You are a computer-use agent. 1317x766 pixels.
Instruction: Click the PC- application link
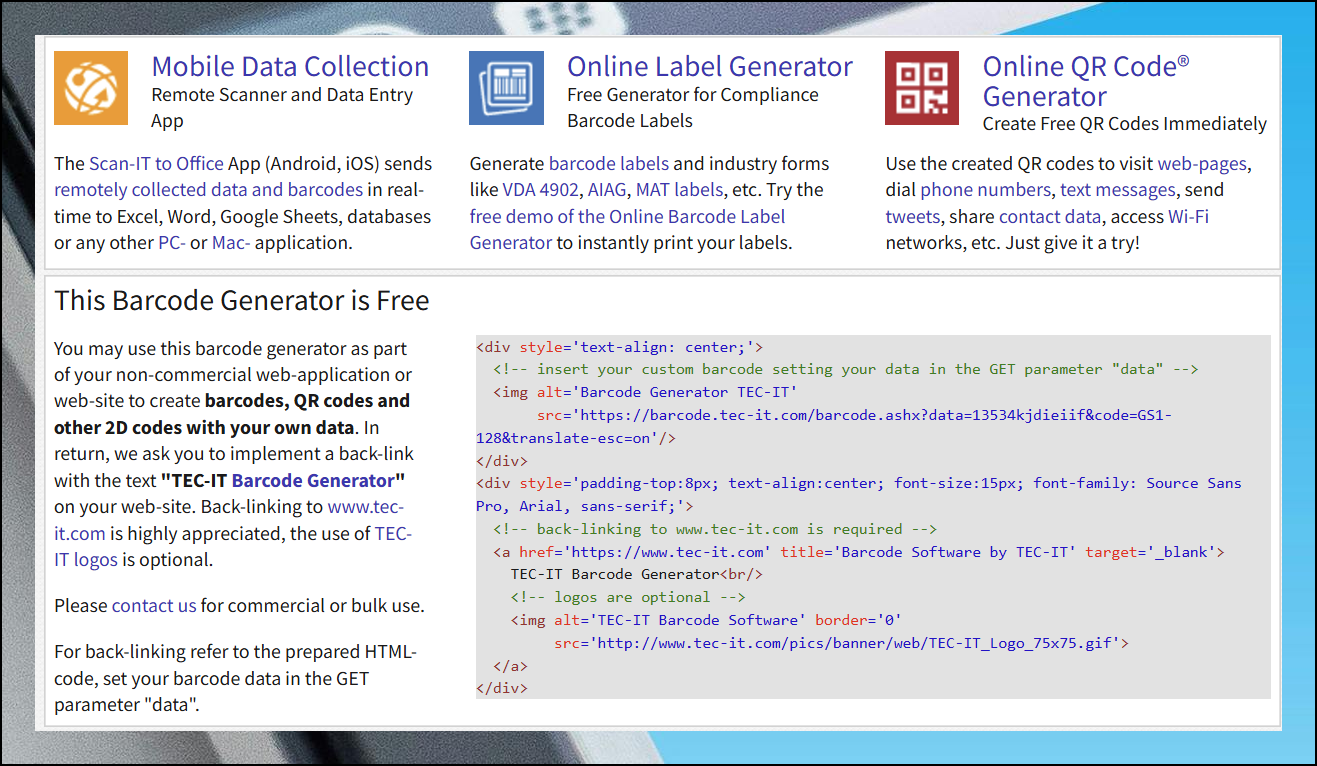172,243
